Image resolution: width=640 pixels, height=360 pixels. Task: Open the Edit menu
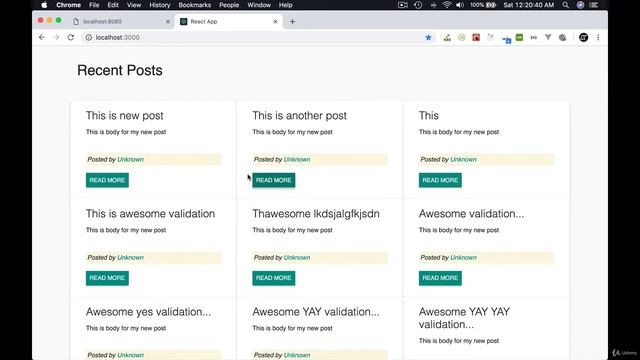tap(113, 5)
